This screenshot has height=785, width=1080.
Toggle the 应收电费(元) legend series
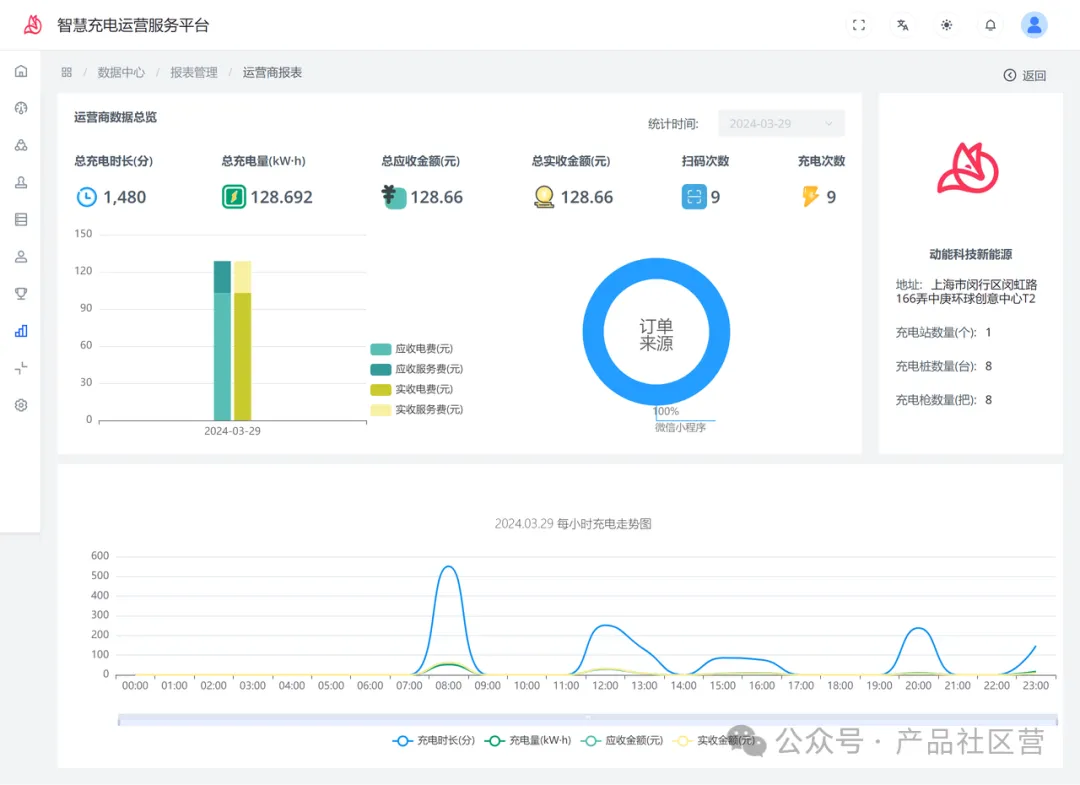click(x=412, y=349)
